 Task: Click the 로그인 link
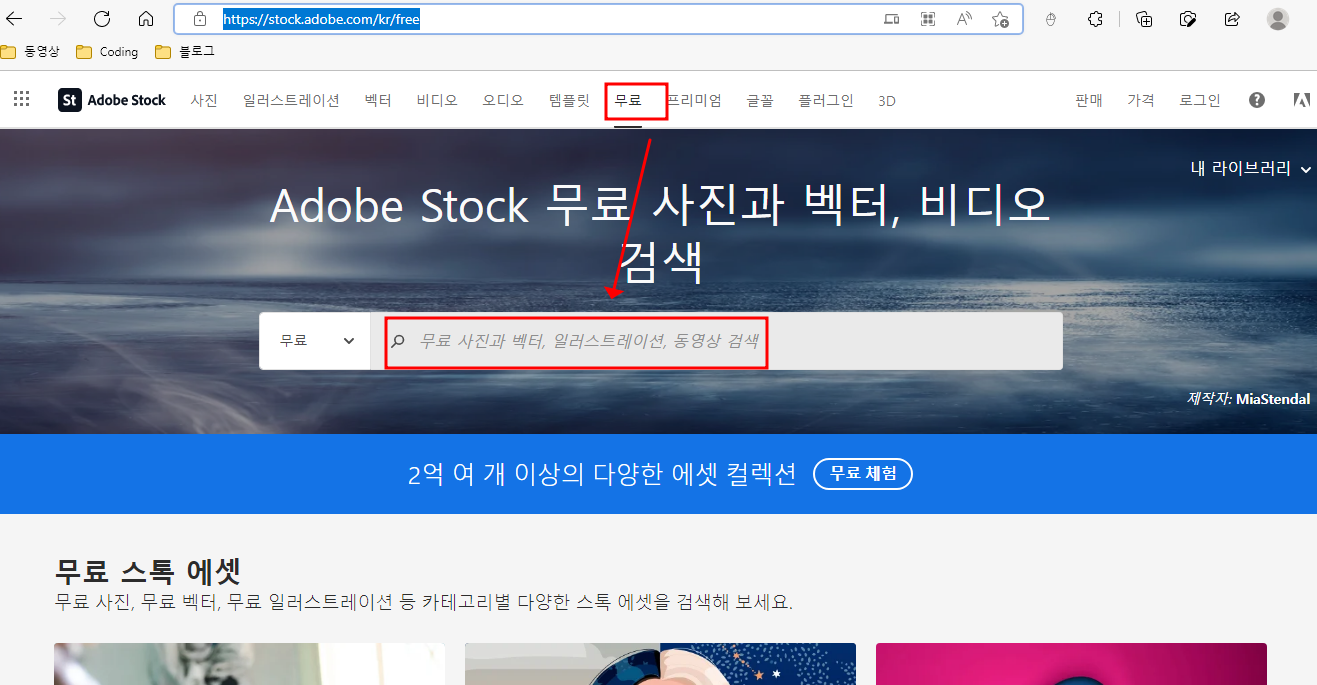pos(1200,100)
